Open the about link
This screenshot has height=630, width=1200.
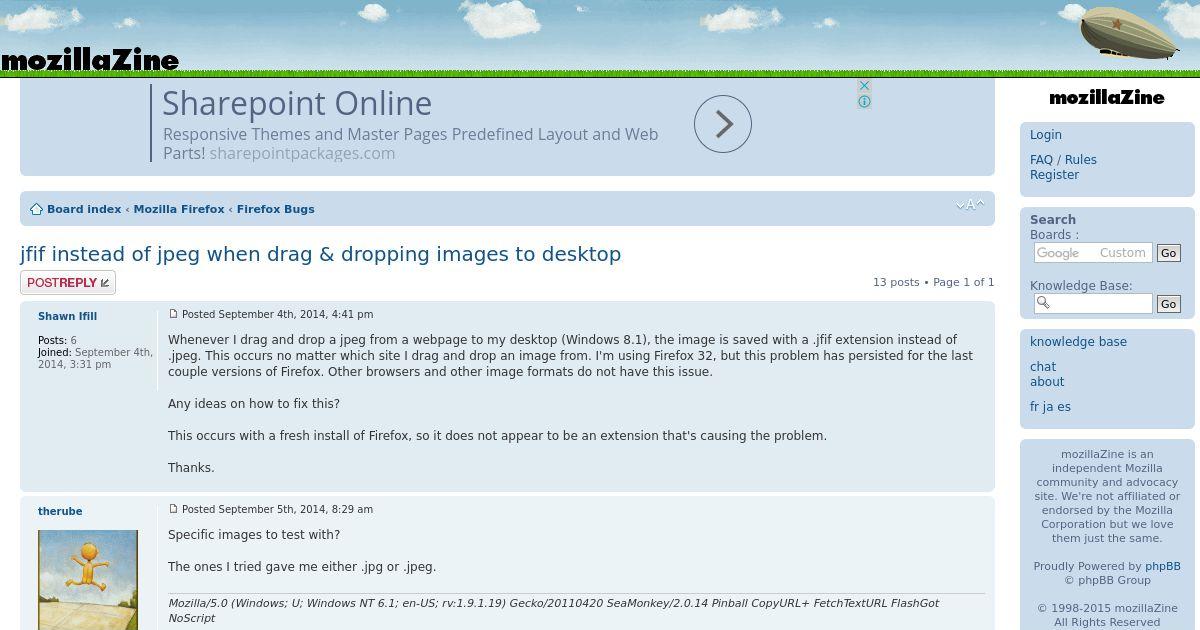(x=1047, y=382)
